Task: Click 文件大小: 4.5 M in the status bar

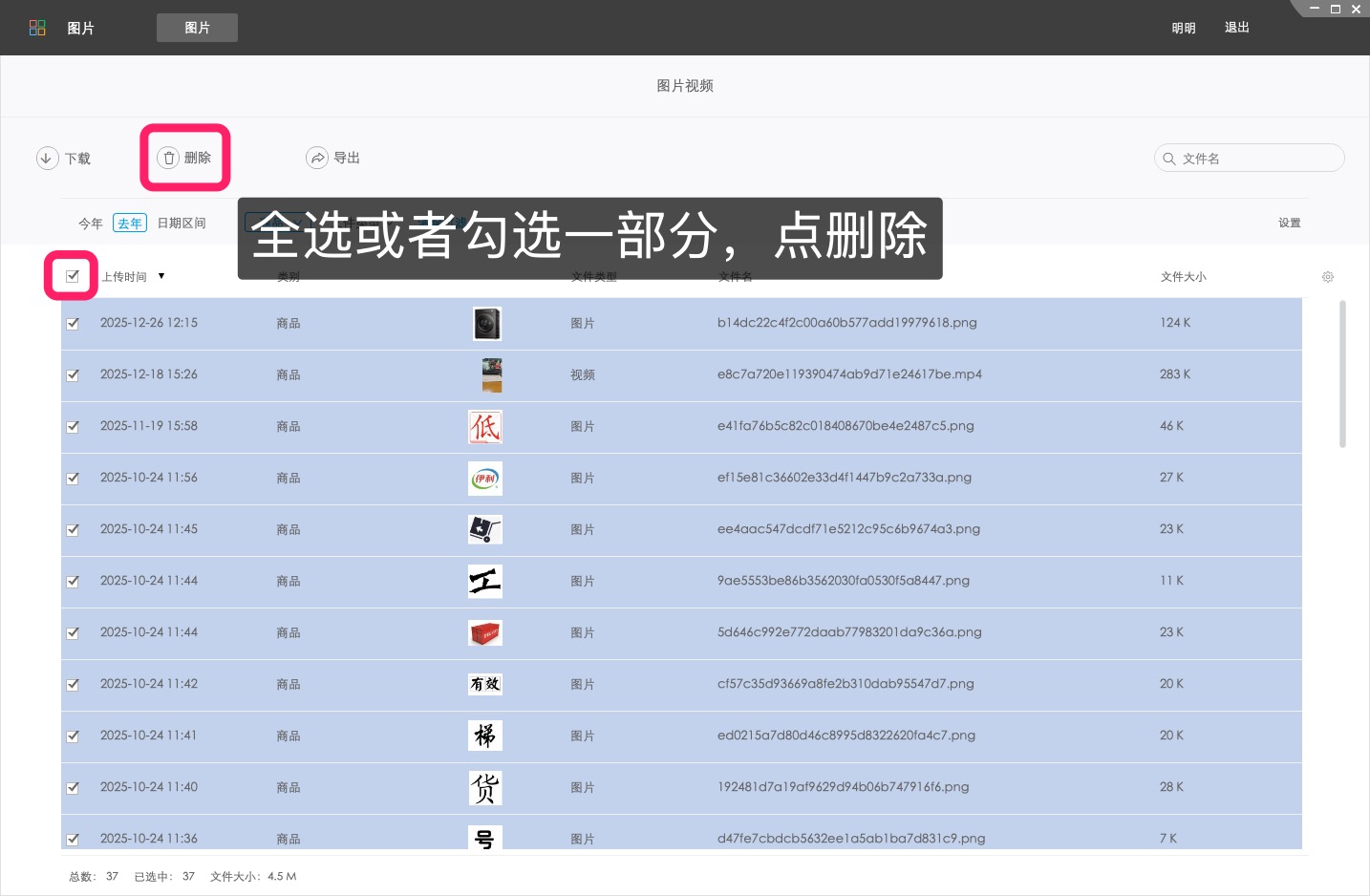Action: (253, 877)
